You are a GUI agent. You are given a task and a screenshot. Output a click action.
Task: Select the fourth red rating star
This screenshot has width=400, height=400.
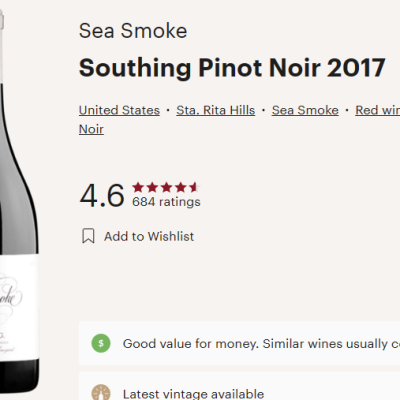[180, 188]
